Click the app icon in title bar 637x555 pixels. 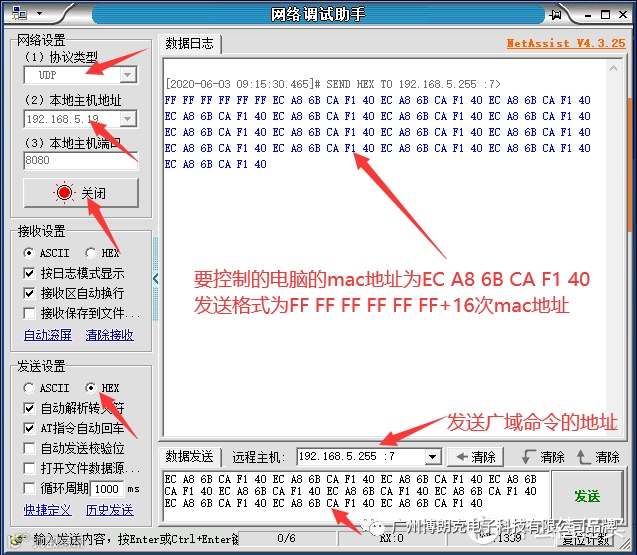19,13
